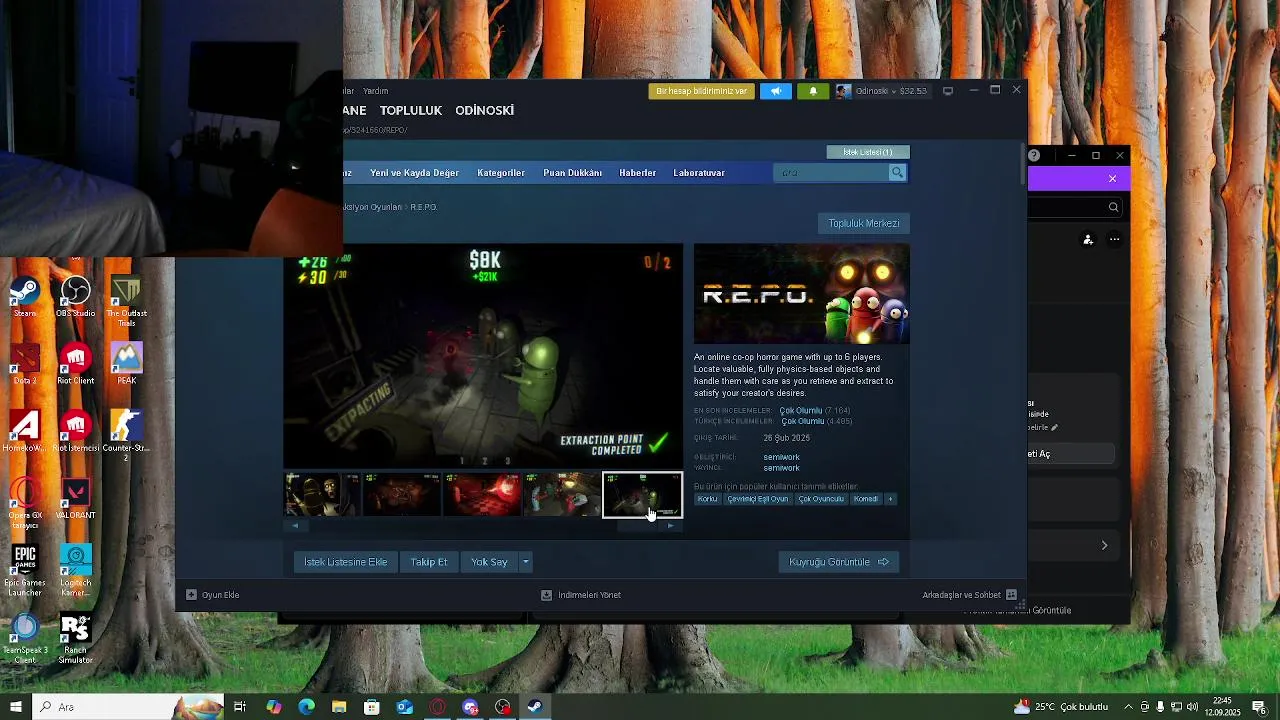The height and width of the screenshot is (720, 1280).
Task: Switch Steam to Big Picture mode
Action: point(948,91)
